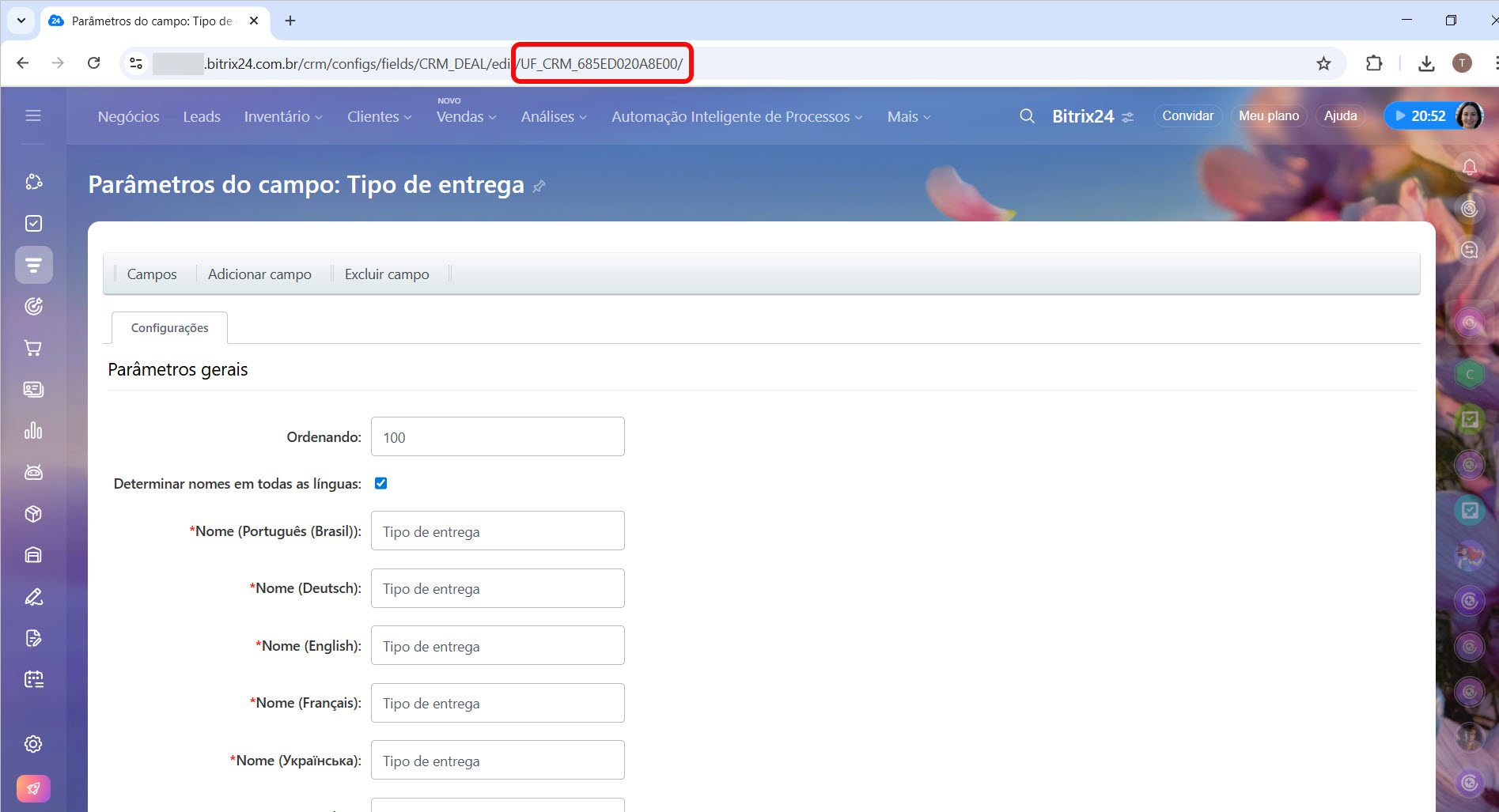The width and height of the screenshot is (1499, 812).
Task: Open the tasks checkmark icon in sidebar
Action: click(x=33, y=224)
